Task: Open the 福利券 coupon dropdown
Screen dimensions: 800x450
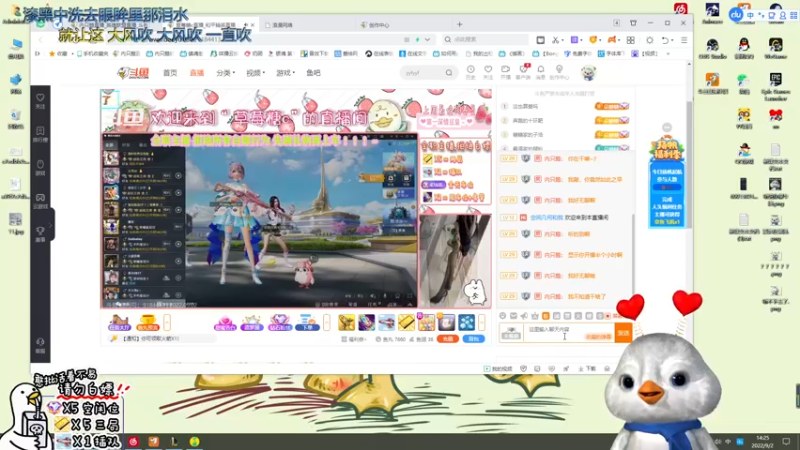Action: (354, 339)
